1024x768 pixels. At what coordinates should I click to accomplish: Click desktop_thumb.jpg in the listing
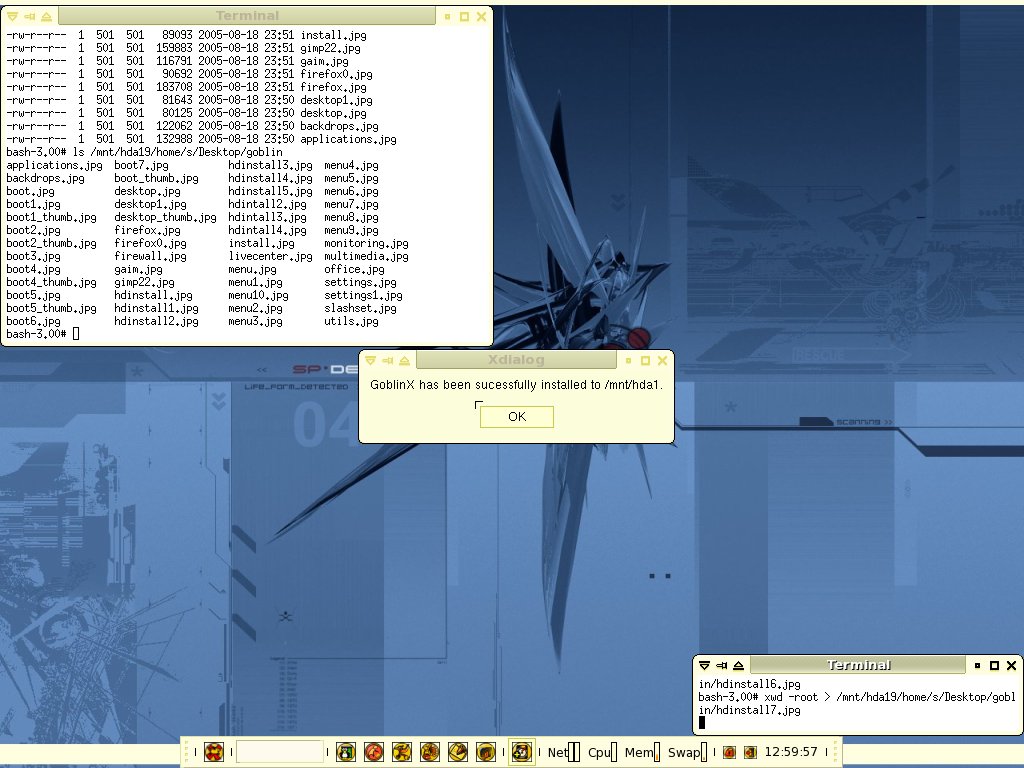coord(165,217)
